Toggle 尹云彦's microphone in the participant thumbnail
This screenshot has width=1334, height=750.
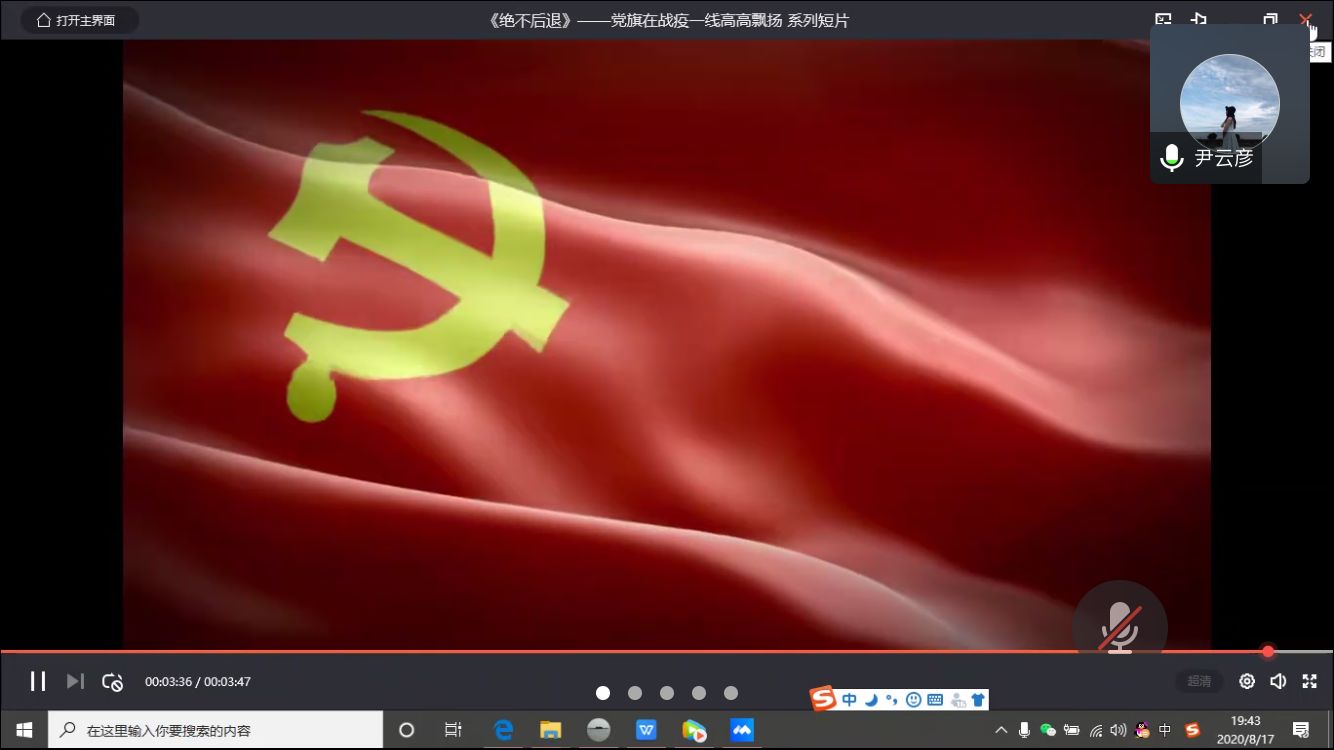pyautogui.click(x=1171, y=157)
